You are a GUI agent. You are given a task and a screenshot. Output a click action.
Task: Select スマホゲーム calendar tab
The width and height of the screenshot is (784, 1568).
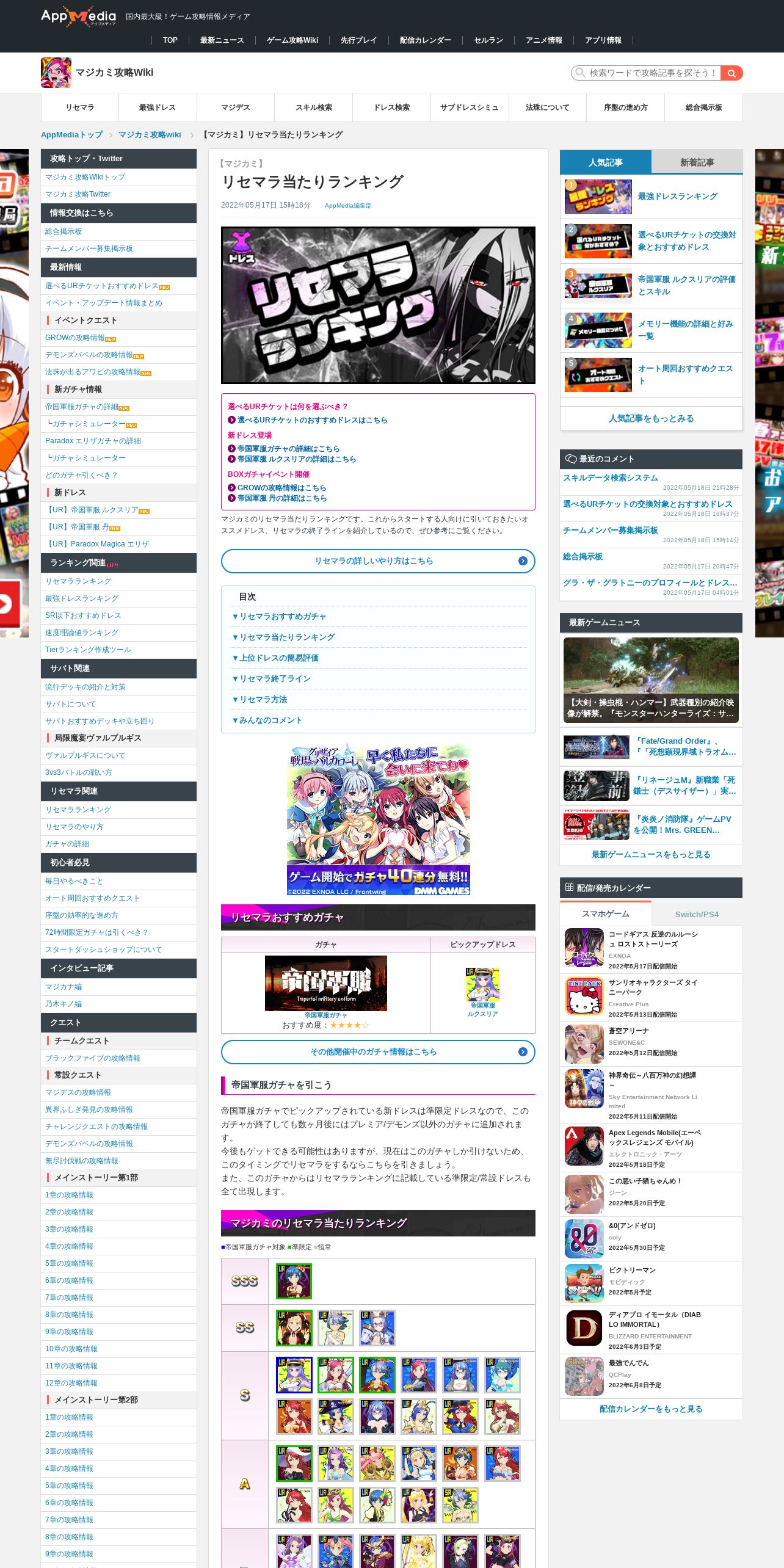(606, 913)
